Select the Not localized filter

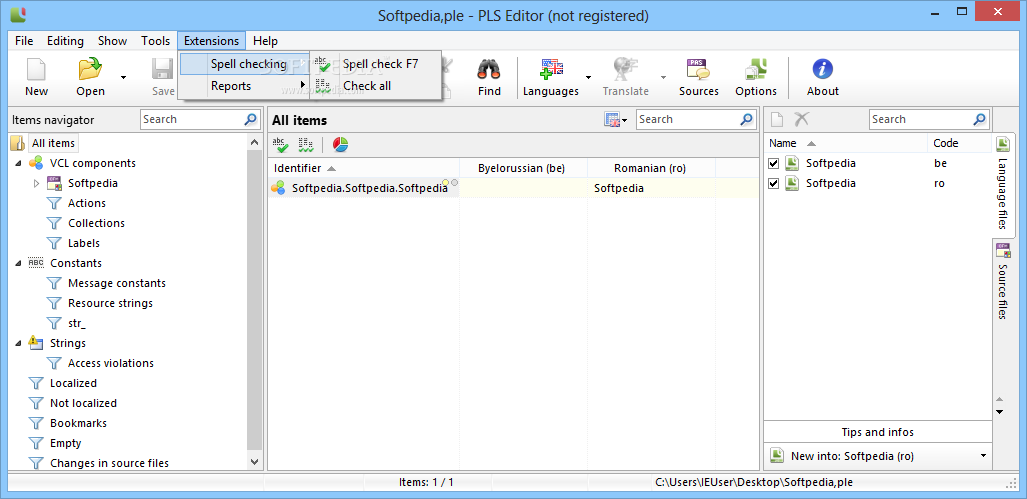[x=83, y=403]
